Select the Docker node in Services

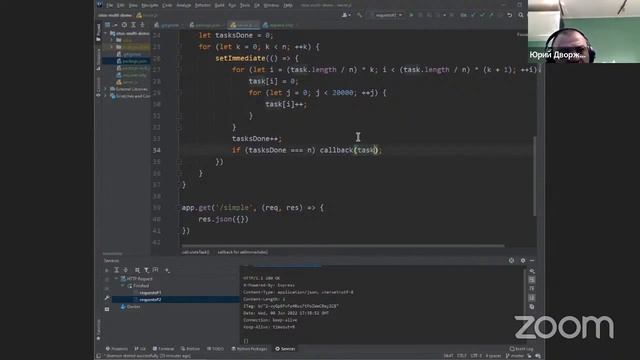click(x=133, y=307)
